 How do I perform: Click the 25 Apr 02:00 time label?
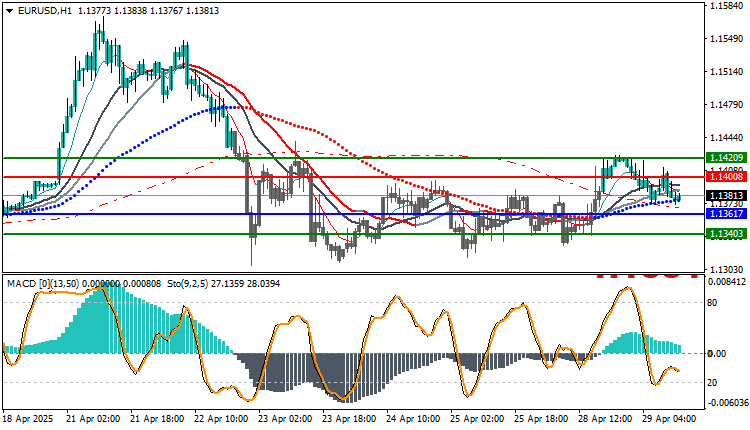click(x=477, y=419)
